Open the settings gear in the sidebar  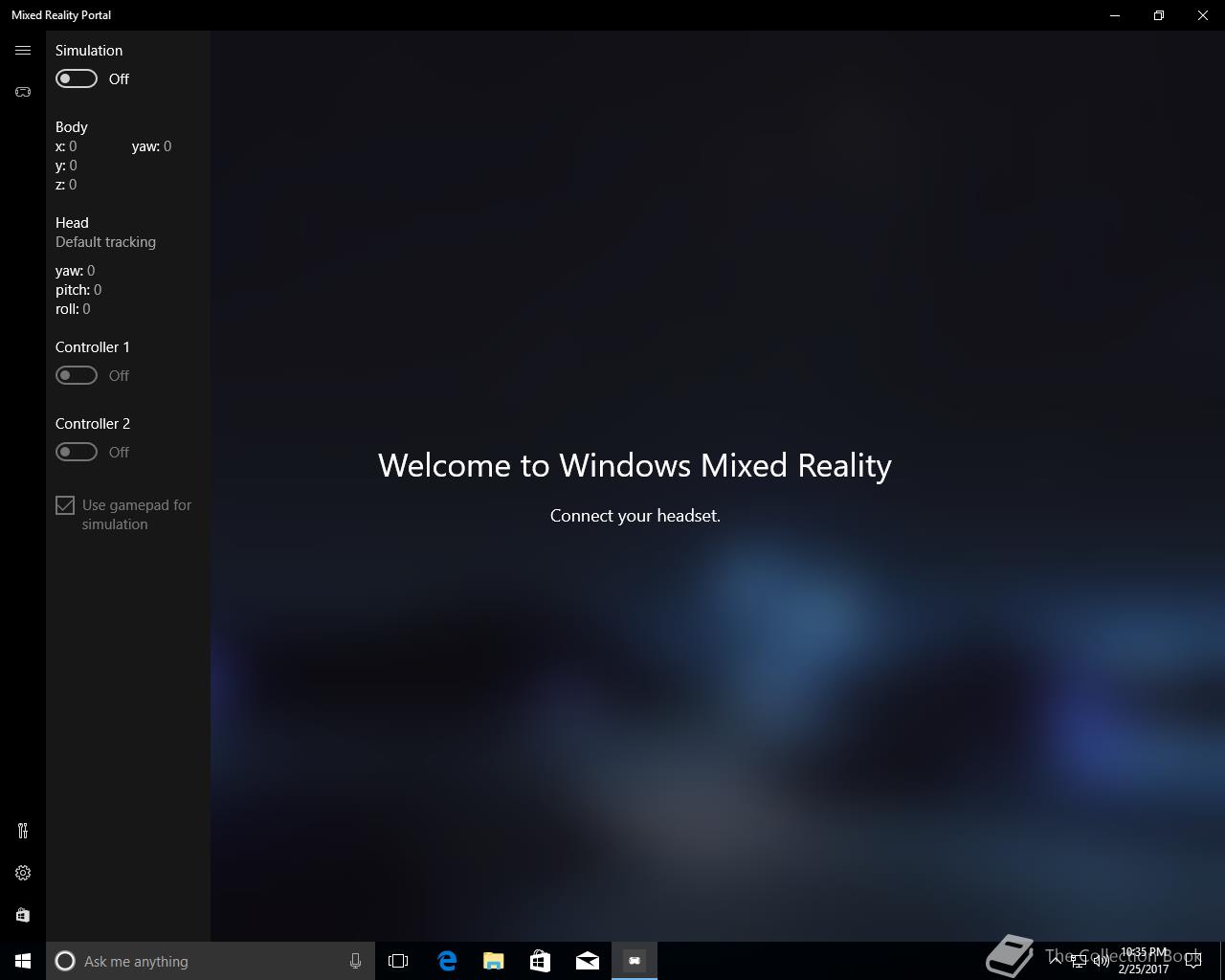pos(23,873)
